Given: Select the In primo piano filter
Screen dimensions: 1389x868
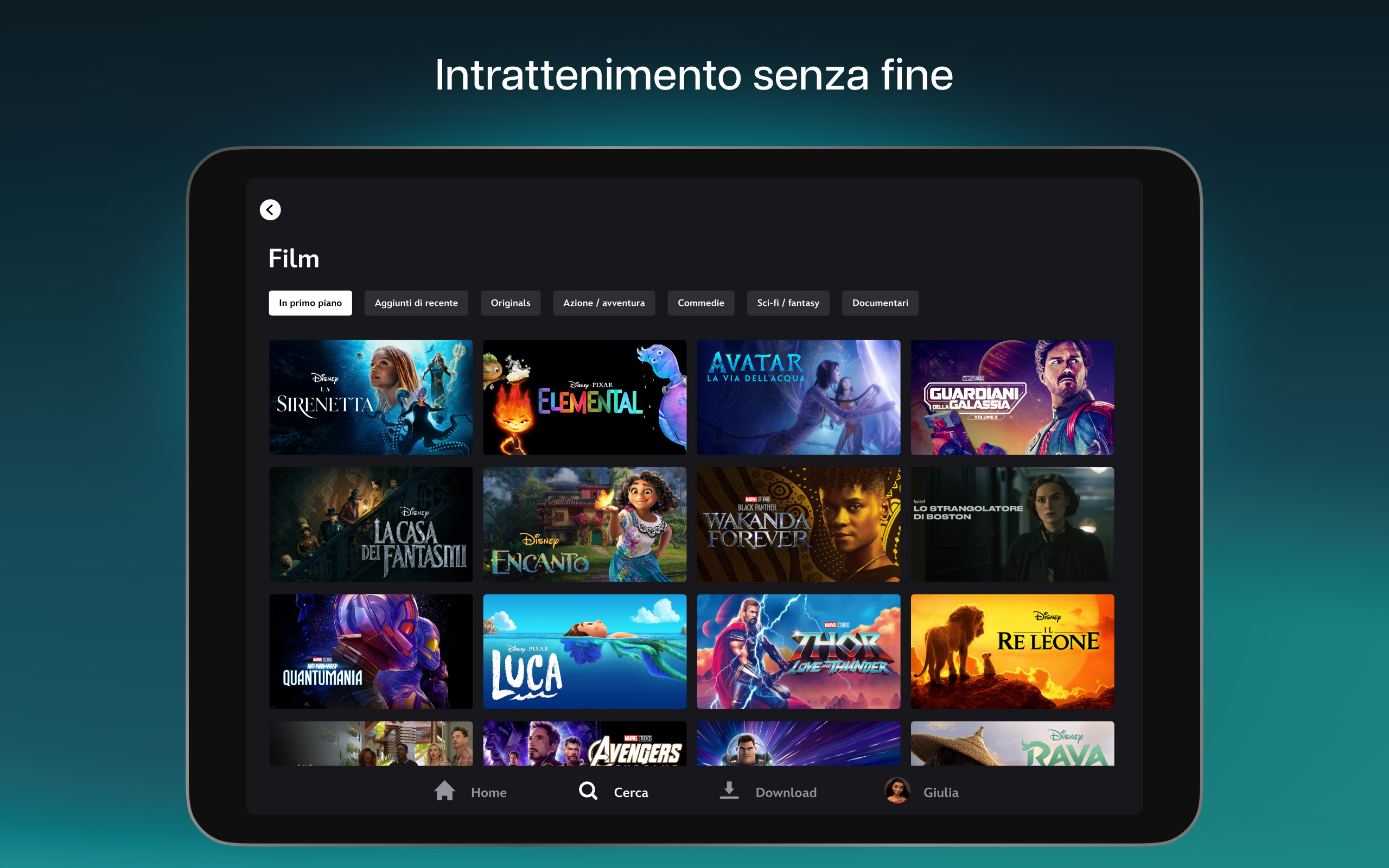Looking at the screenshot, I should coord(310,303).
